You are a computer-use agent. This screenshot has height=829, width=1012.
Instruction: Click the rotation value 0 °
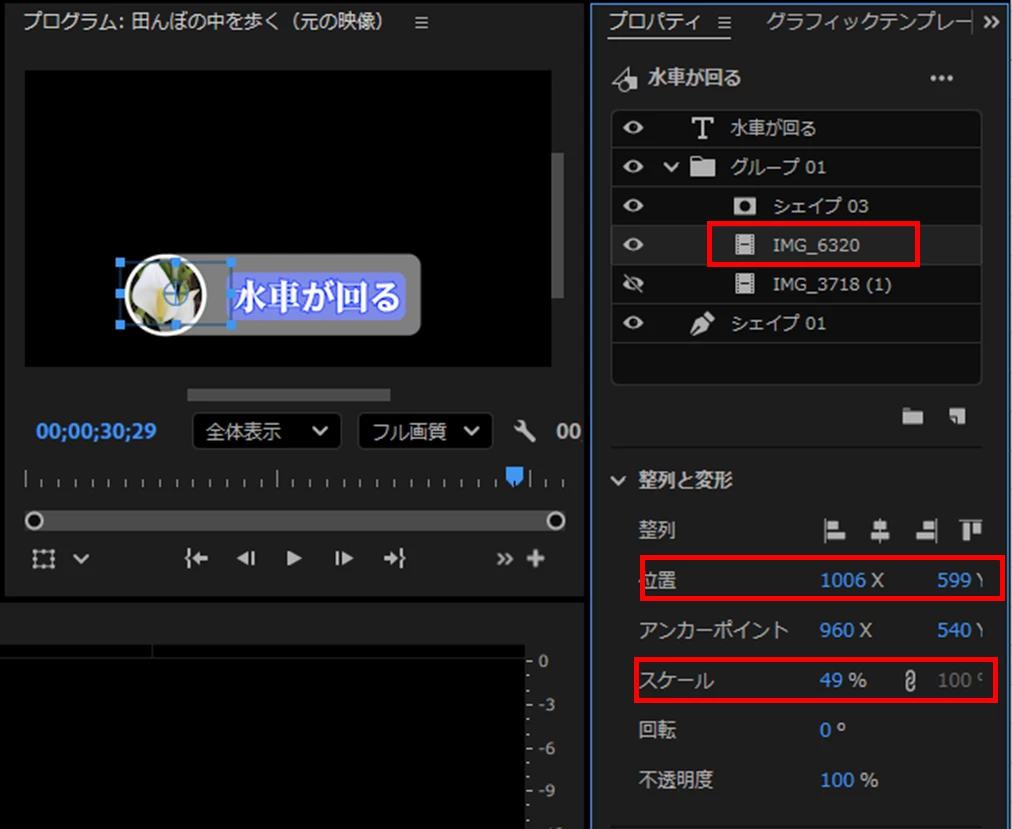[x=833, y=730]
